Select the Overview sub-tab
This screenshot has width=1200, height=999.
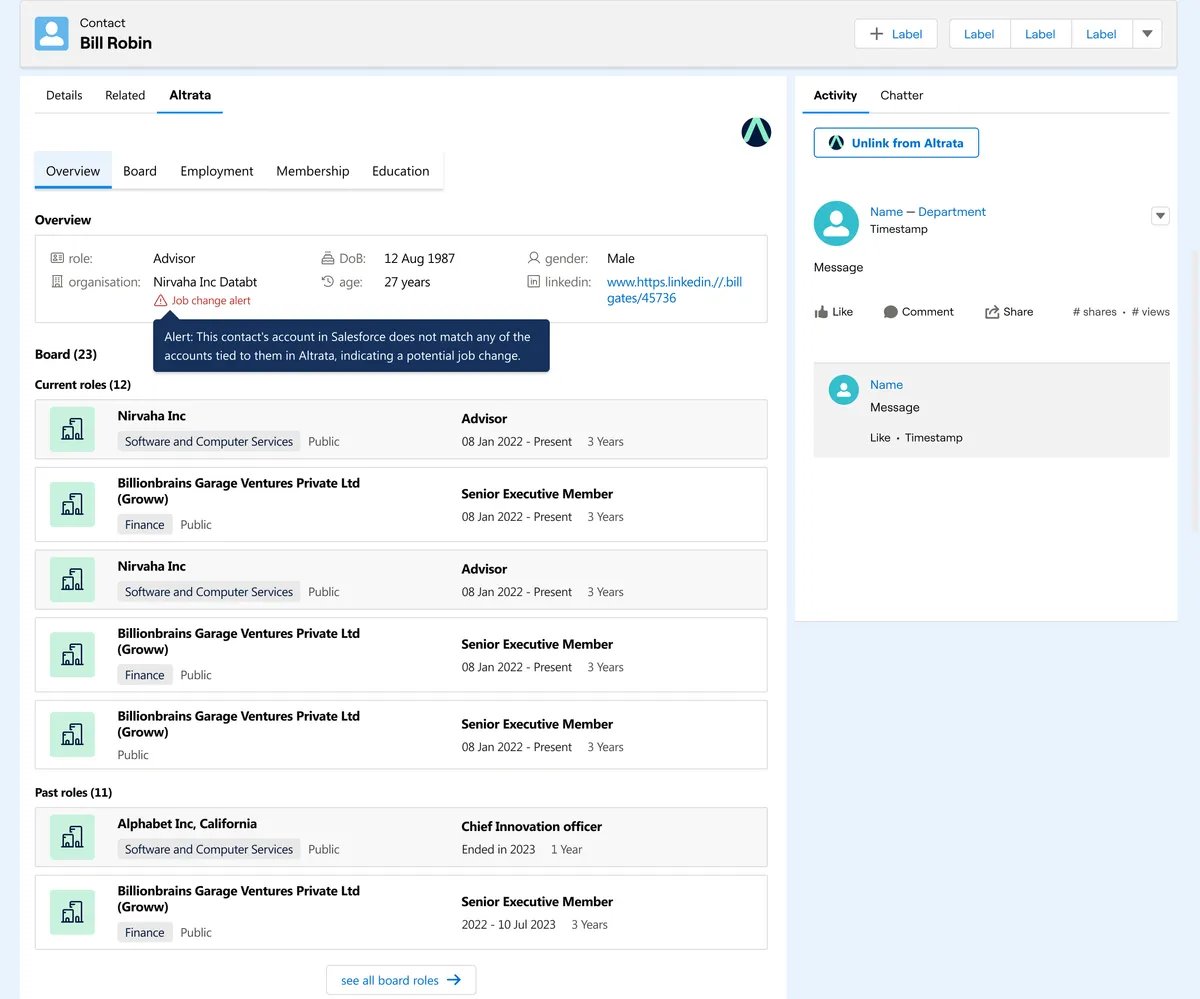73,171
